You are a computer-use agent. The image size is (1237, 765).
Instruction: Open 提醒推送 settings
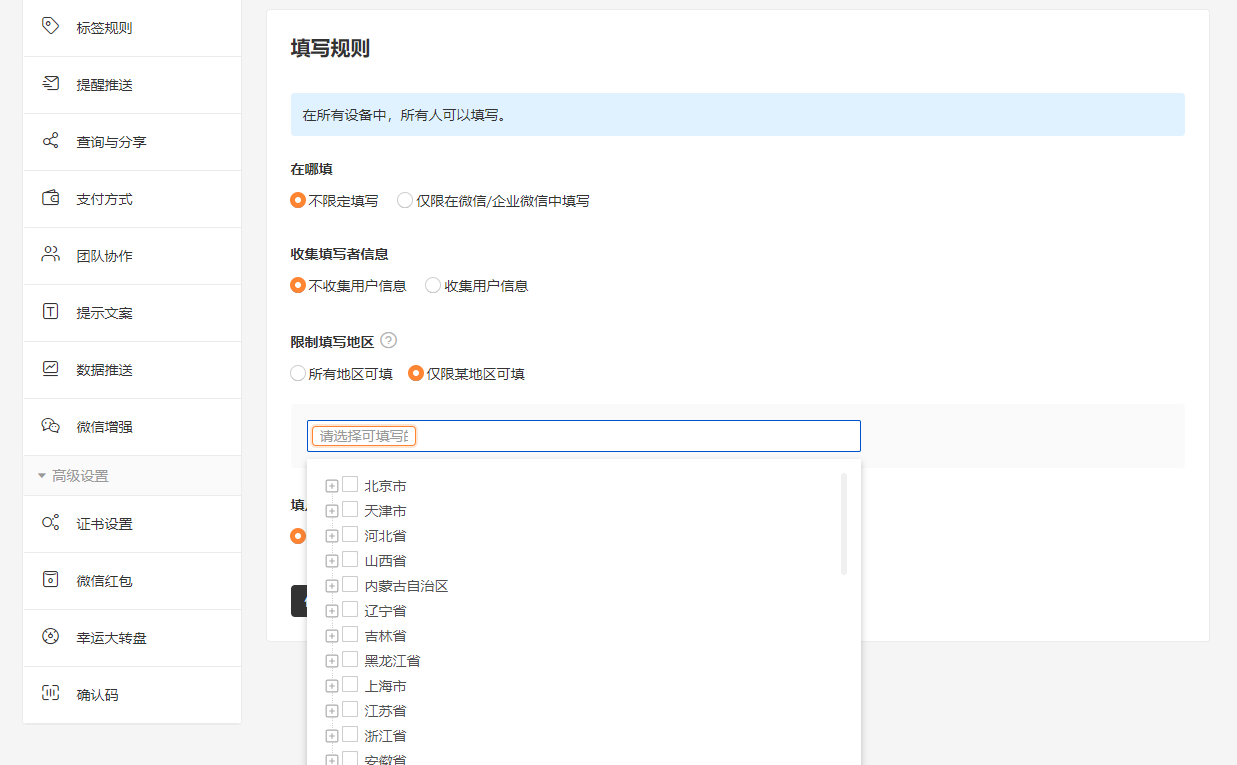click(x=132, y=85)
